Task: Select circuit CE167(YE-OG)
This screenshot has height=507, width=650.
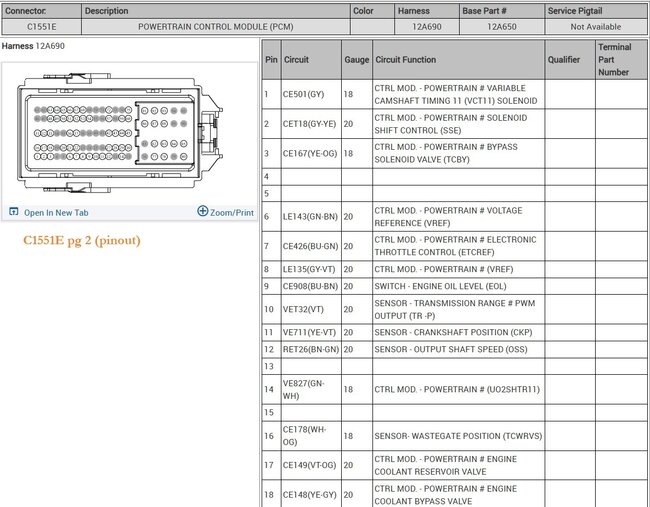Action: [x=310, y=153]
